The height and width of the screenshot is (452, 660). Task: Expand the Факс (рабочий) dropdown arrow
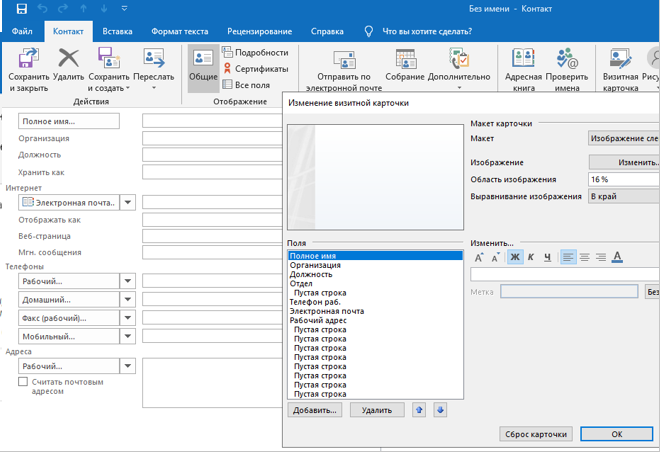(128, 318)
